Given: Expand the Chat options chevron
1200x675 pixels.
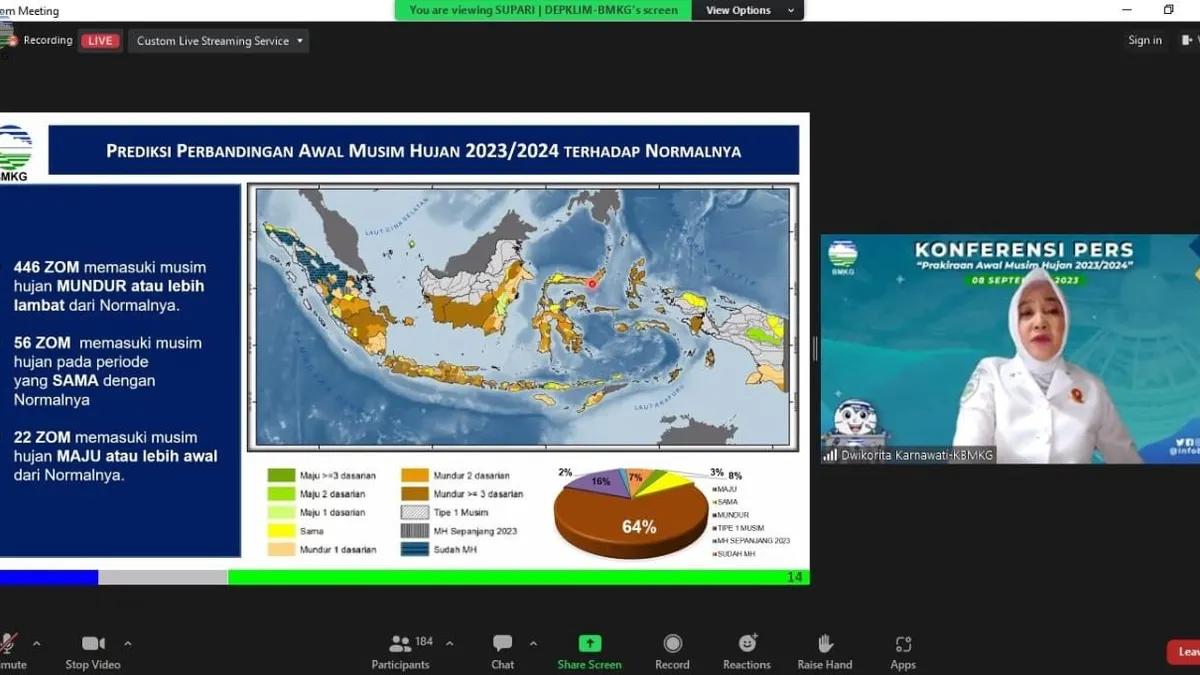Looking at the screenshot, I should click(533, 643).
